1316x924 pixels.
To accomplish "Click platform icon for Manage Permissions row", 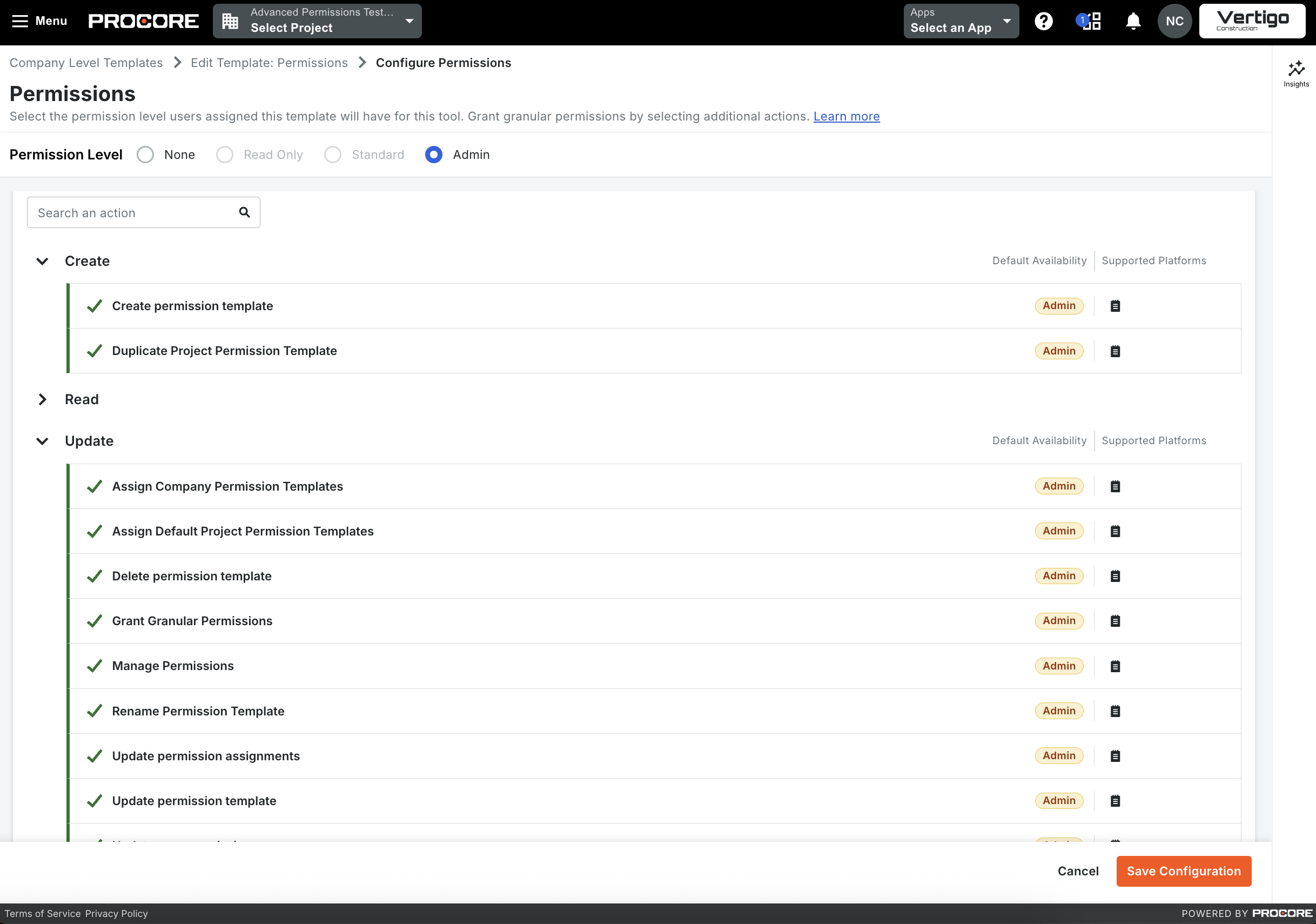I will point(1115,666).
